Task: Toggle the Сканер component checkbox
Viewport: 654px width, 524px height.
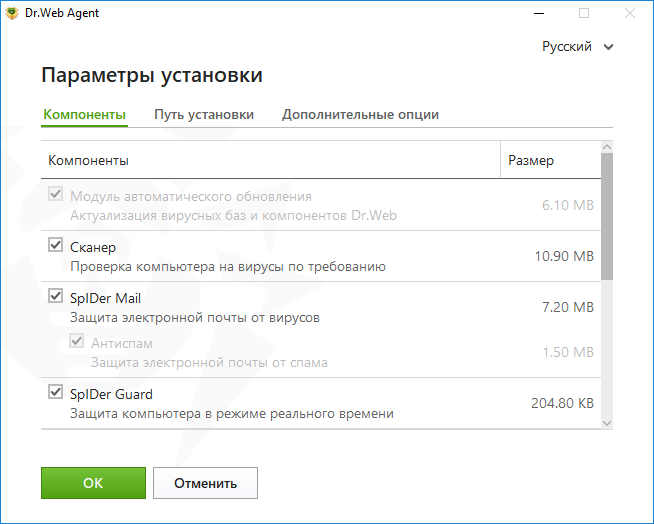Action: coord(55,244)
